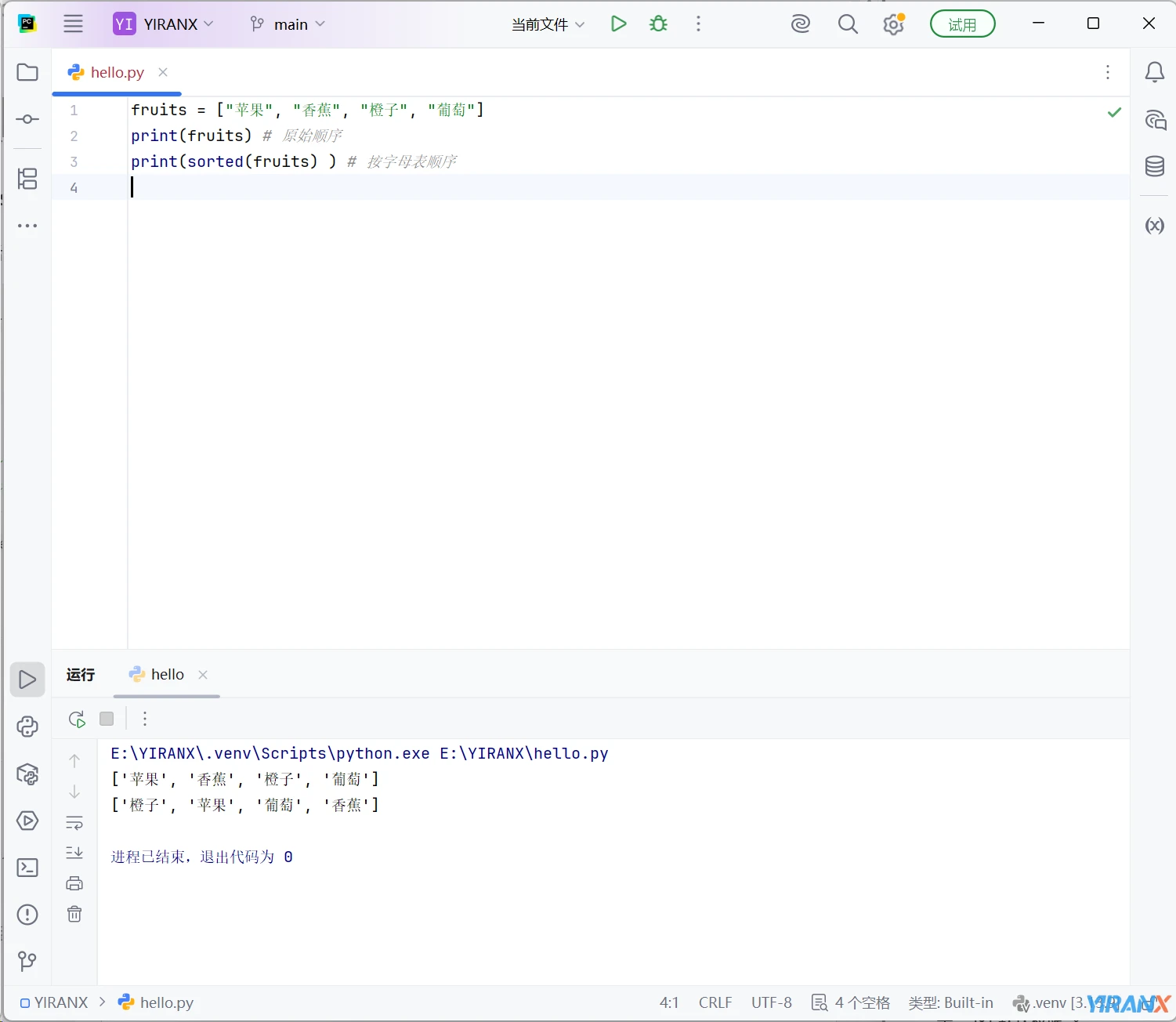Viewport: 1176px width, 1022px height.
Task: Open the Notifications bell
Action: (1154, 72)
